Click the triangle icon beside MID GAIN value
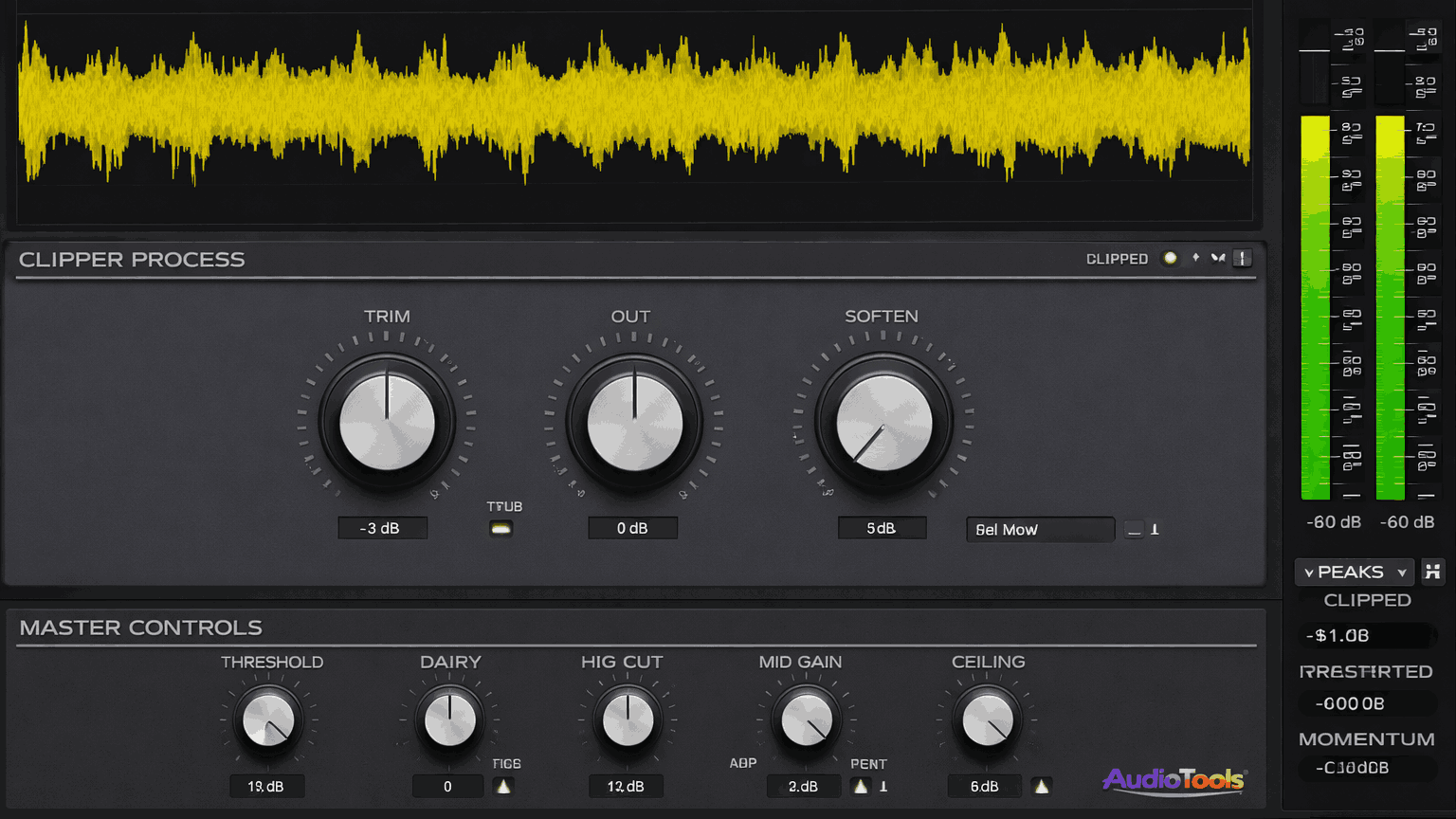 coord(860,787)
